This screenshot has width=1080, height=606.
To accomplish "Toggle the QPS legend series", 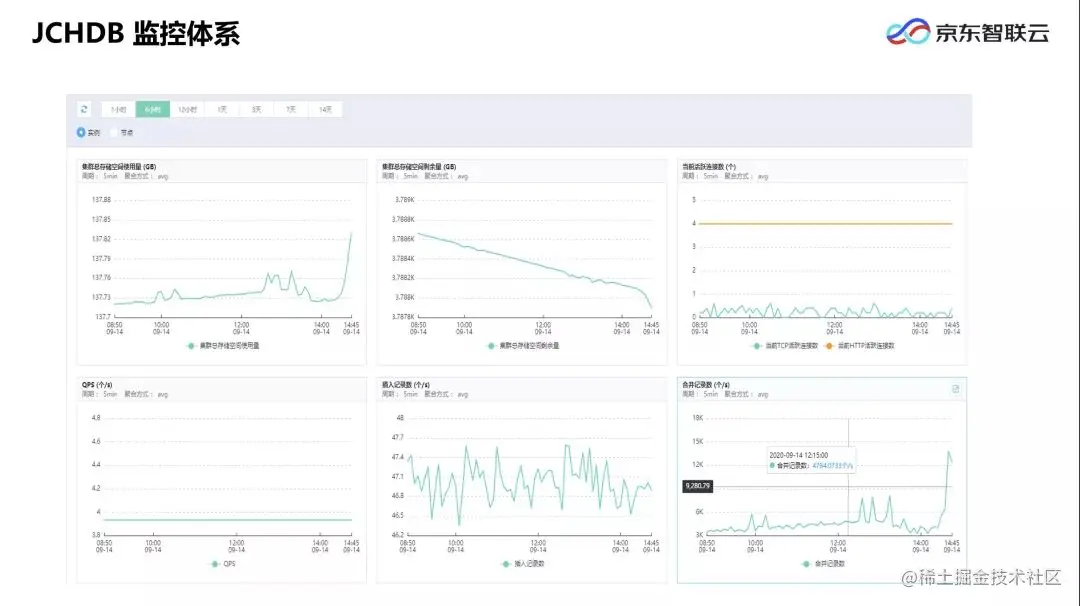I will tap(223, 564).
